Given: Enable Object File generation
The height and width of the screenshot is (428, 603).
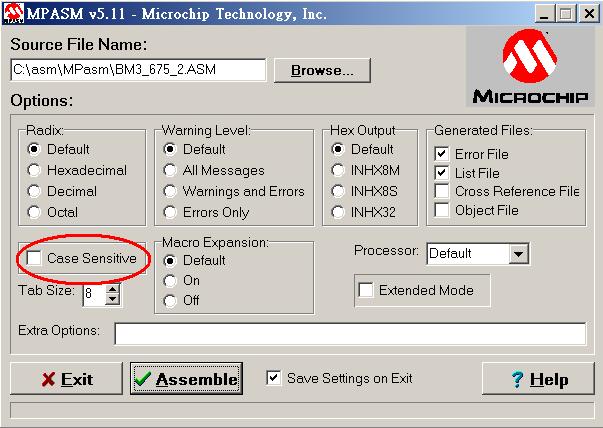Looking at the screenshot, I should (442, 210).
